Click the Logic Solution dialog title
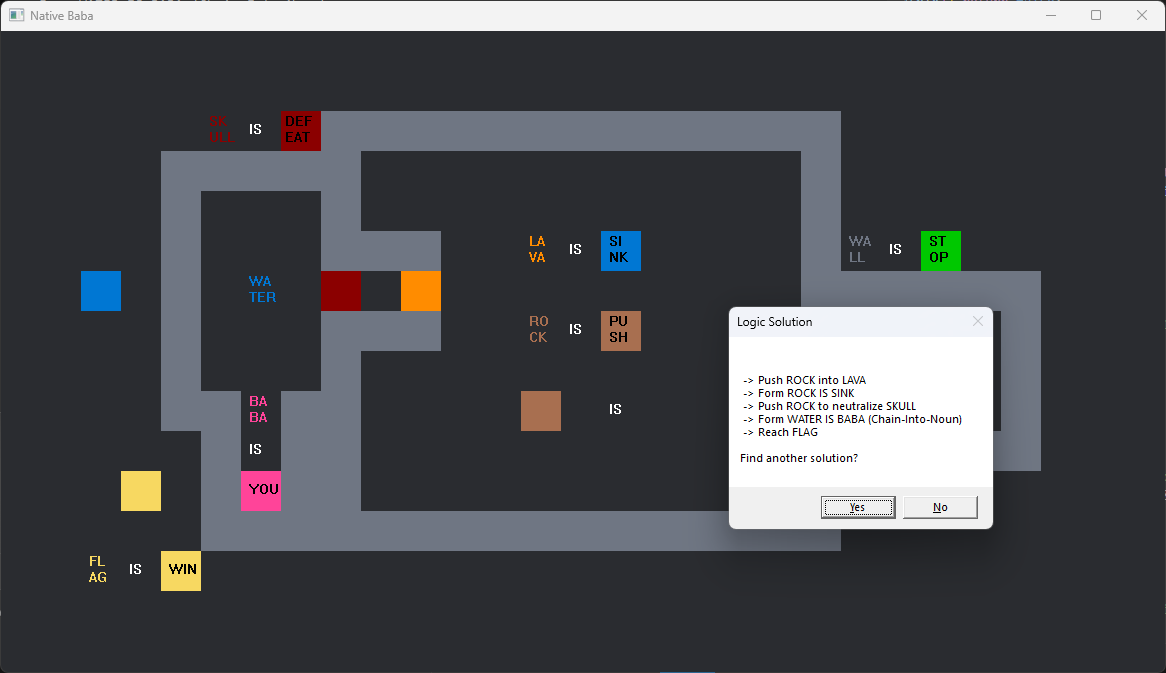Image resolution: width=1166 pixels, height=673 pixels. pos(774,322)
